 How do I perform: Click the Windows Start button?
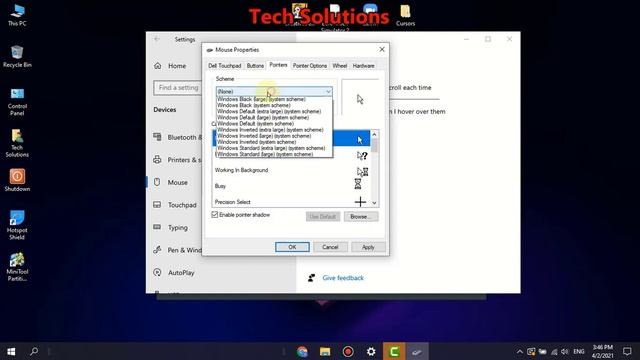(x=11, y=351)
